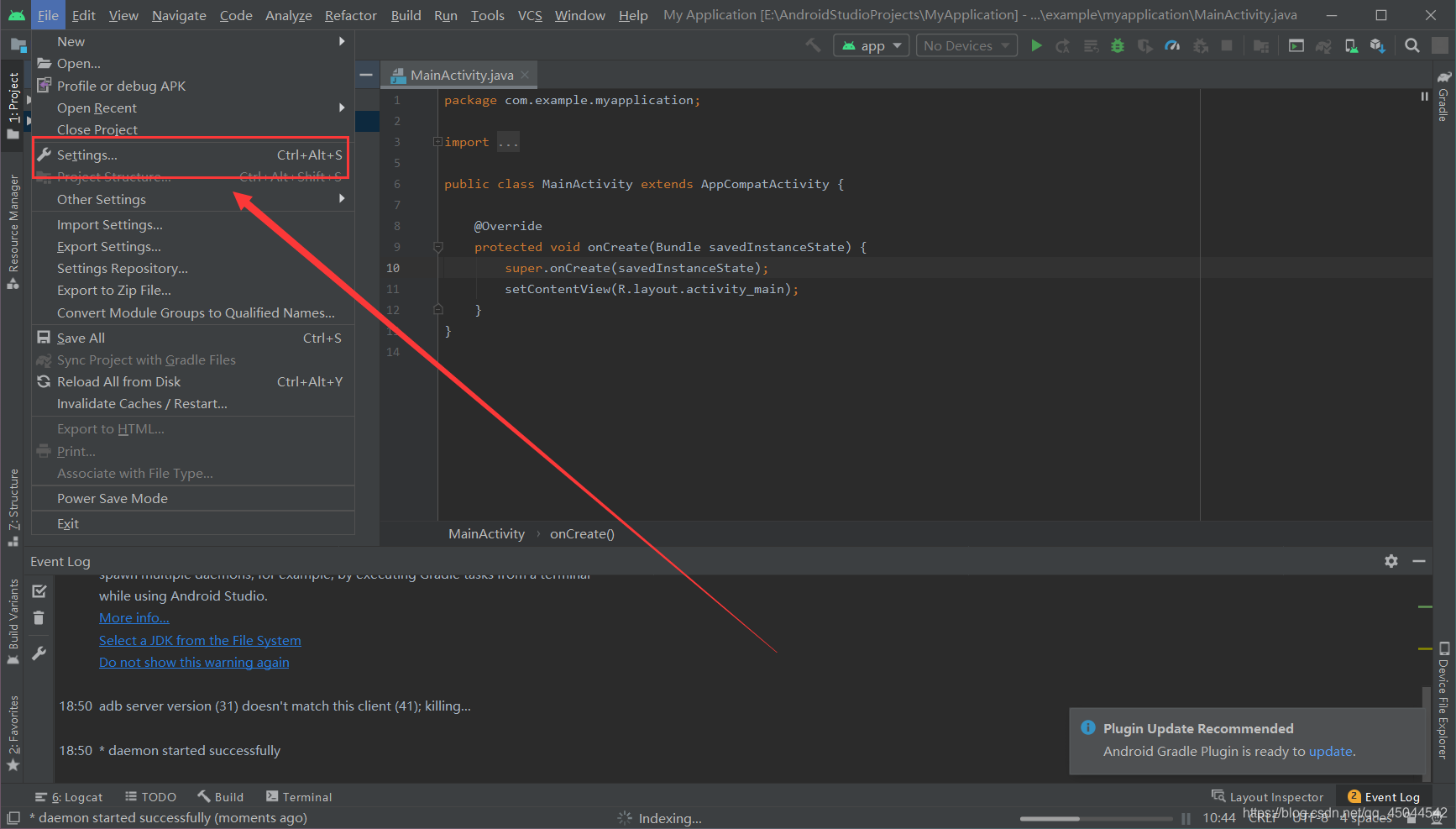The image size is (1456, 829).
Task: Pause background indexing with the pause icon
Action: pos(1186,818)
